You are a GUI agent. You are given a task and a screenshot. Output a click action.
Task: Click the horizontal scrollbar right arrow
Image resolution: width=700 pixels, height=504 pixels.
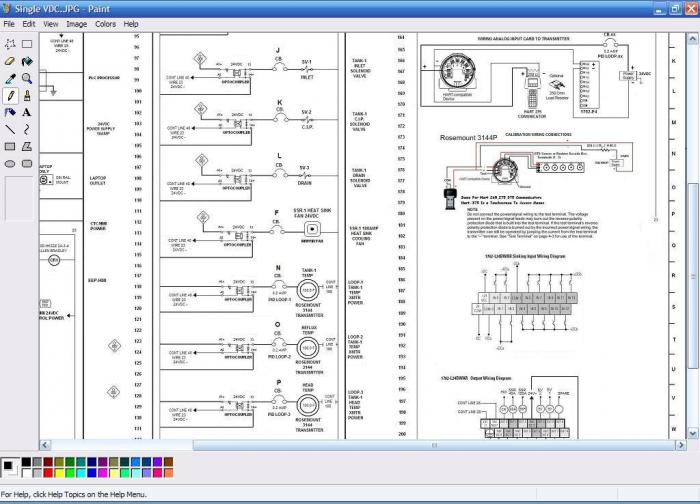(681, 445)
